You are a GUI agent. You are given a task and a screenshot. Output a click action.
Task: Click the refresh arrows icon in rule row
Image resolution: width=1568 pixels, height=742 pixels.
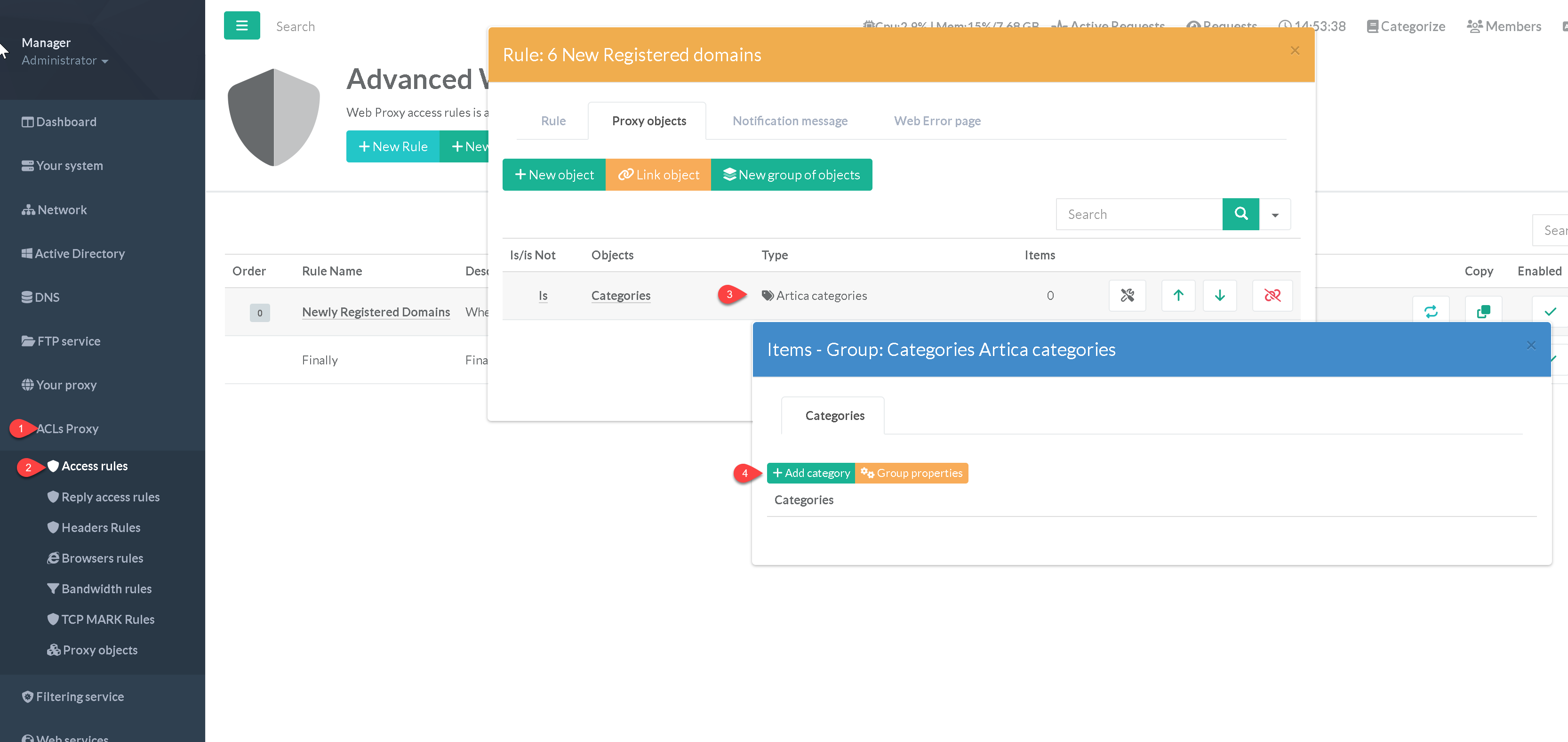1431,311
